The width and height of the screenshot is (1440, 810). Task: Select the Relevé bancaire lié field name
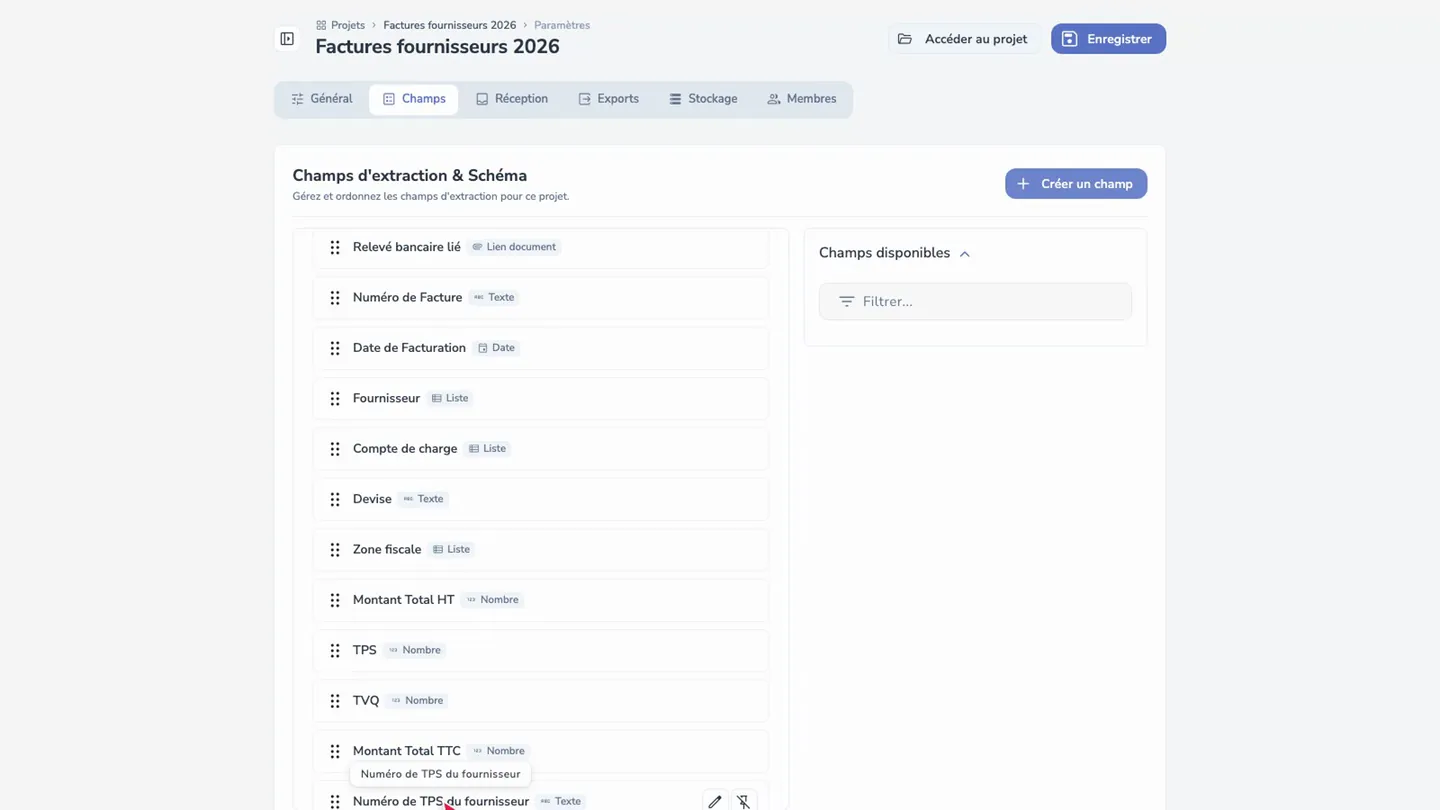407,247
